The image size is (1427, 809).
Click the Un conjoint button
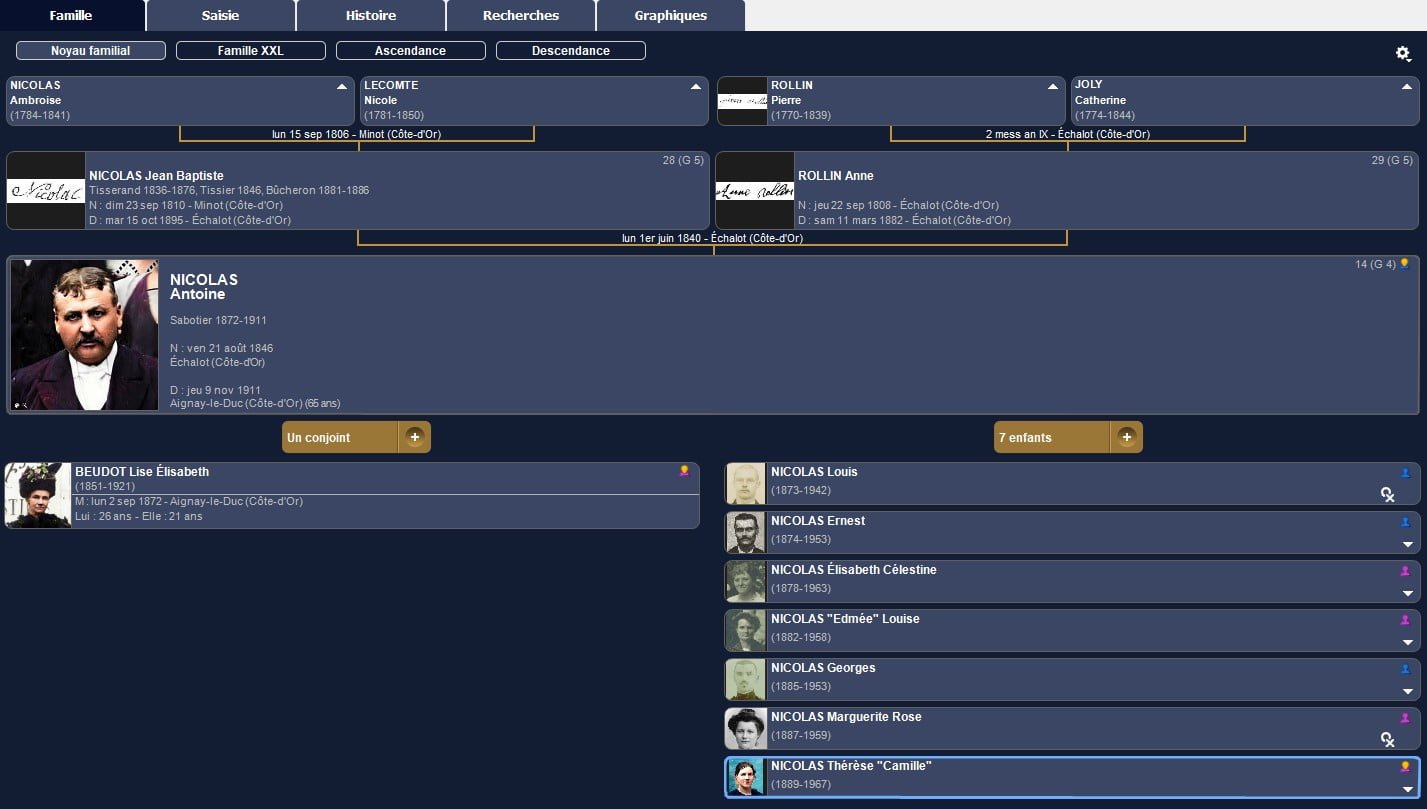point(340,437)
